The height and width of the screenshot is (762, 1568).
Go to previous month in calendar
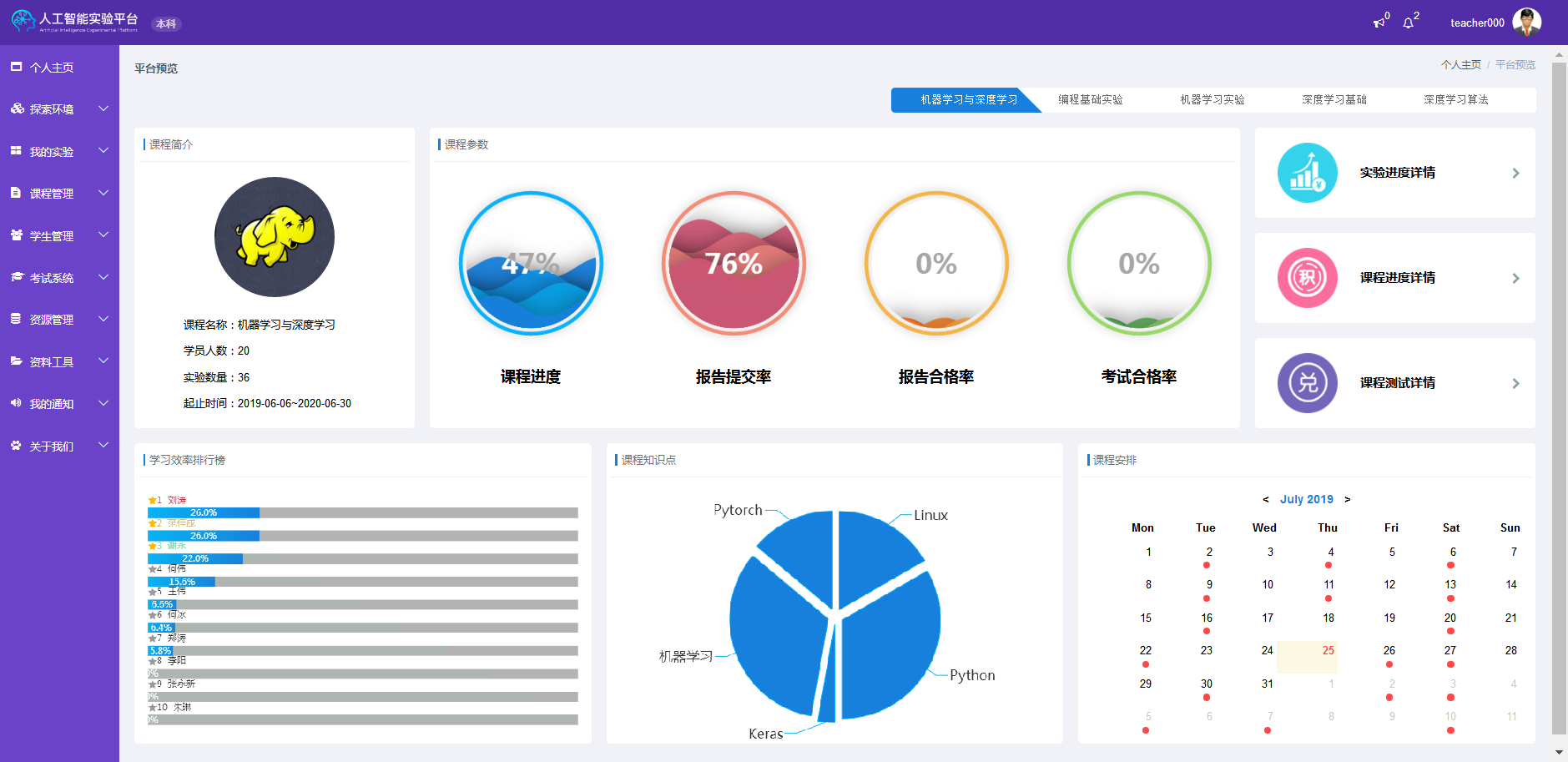pyautogui.click(x=1266, y=499)
